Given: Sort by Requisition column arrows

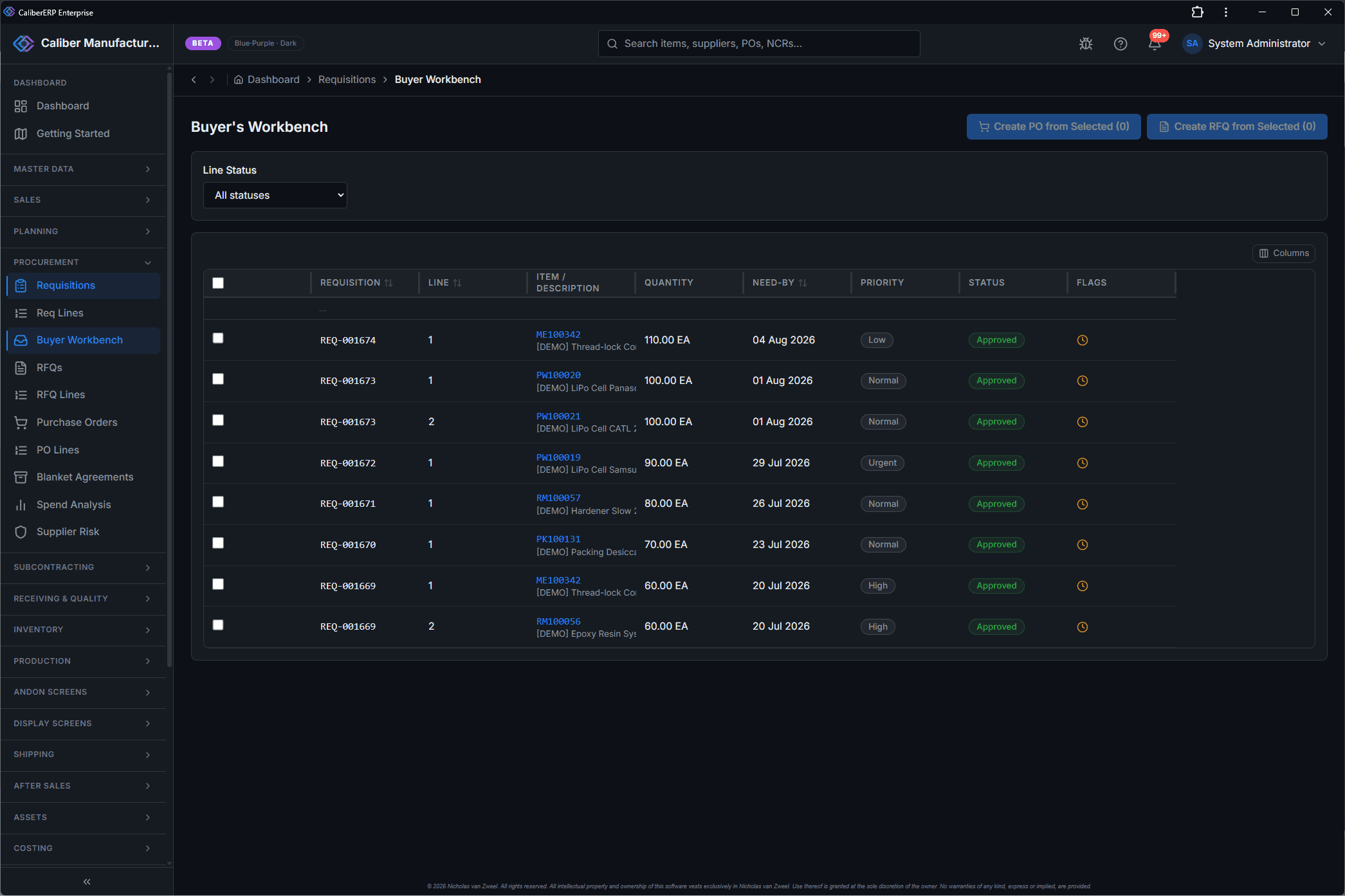Looking at the screenshot, I should [x=389, y=283].
